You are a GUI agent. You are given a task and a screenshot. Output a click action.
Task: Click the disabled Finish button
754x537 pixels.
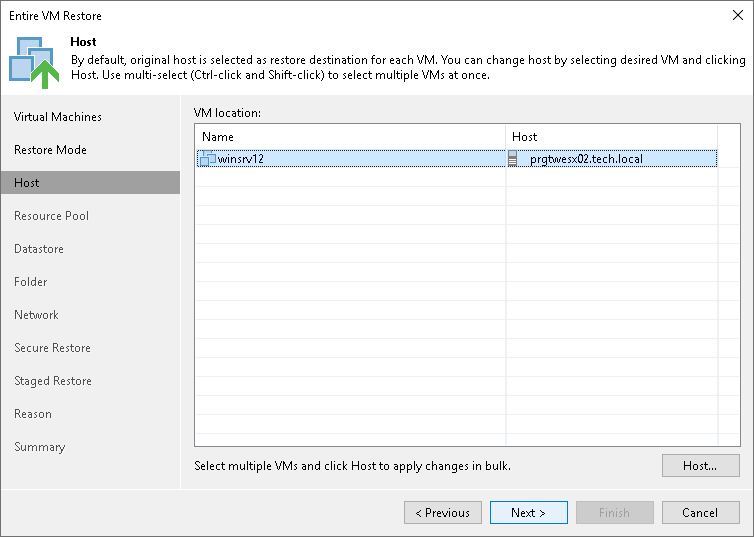point(615,512)
